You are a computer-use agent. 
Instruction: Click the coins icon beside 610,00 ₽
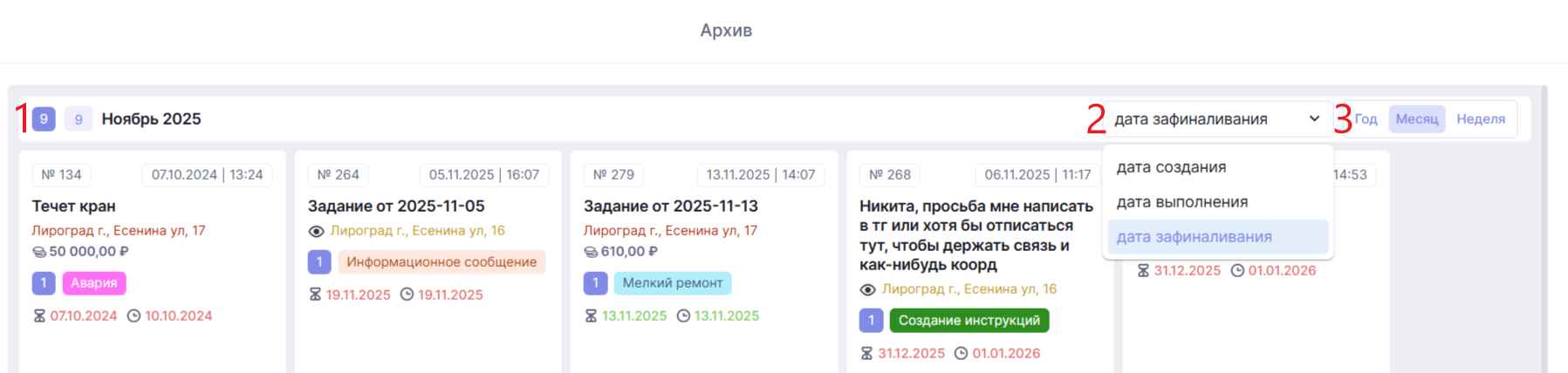591,252
